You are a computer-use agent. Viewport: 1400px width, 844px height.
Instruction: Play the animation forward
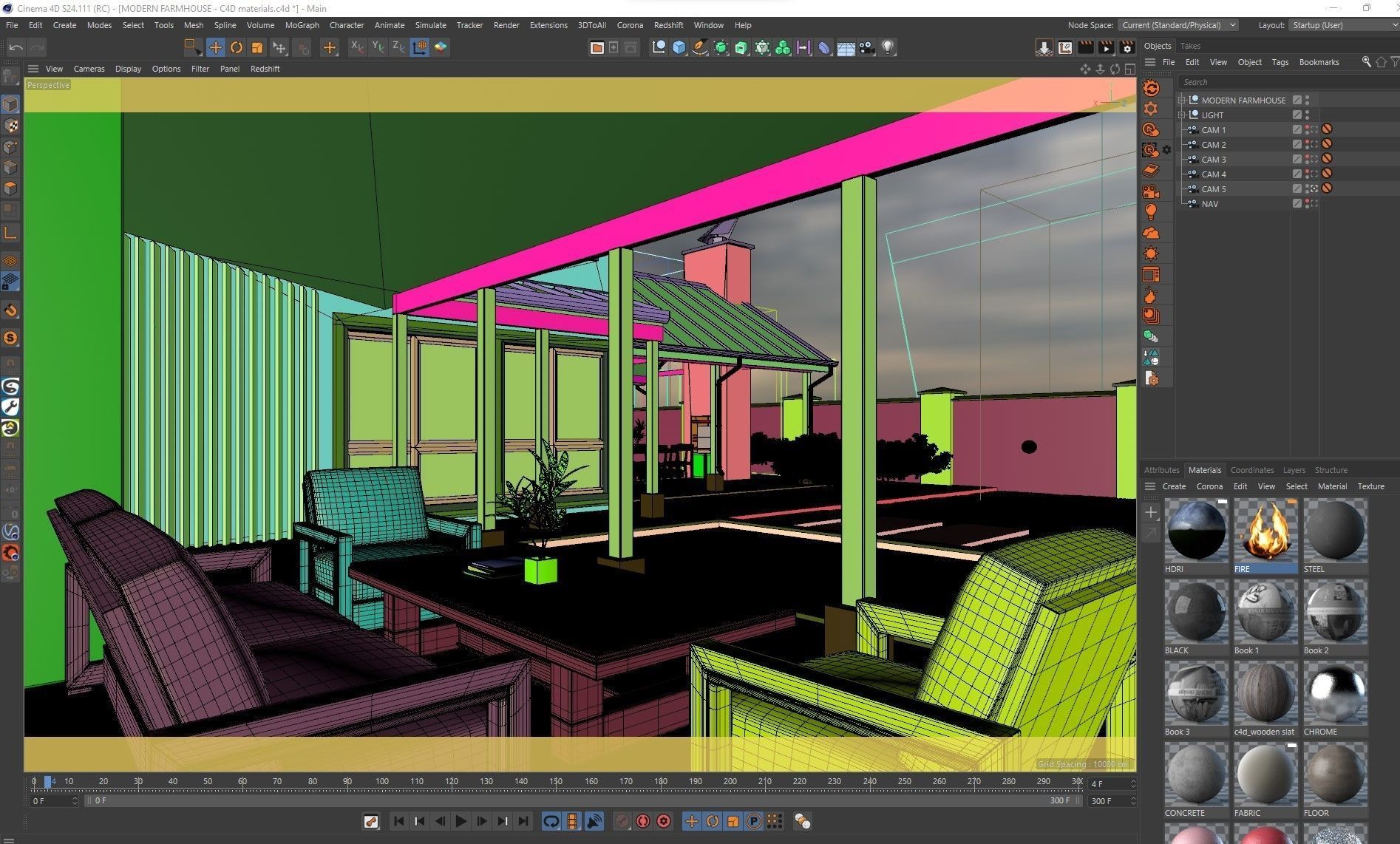tap(461, 821)
